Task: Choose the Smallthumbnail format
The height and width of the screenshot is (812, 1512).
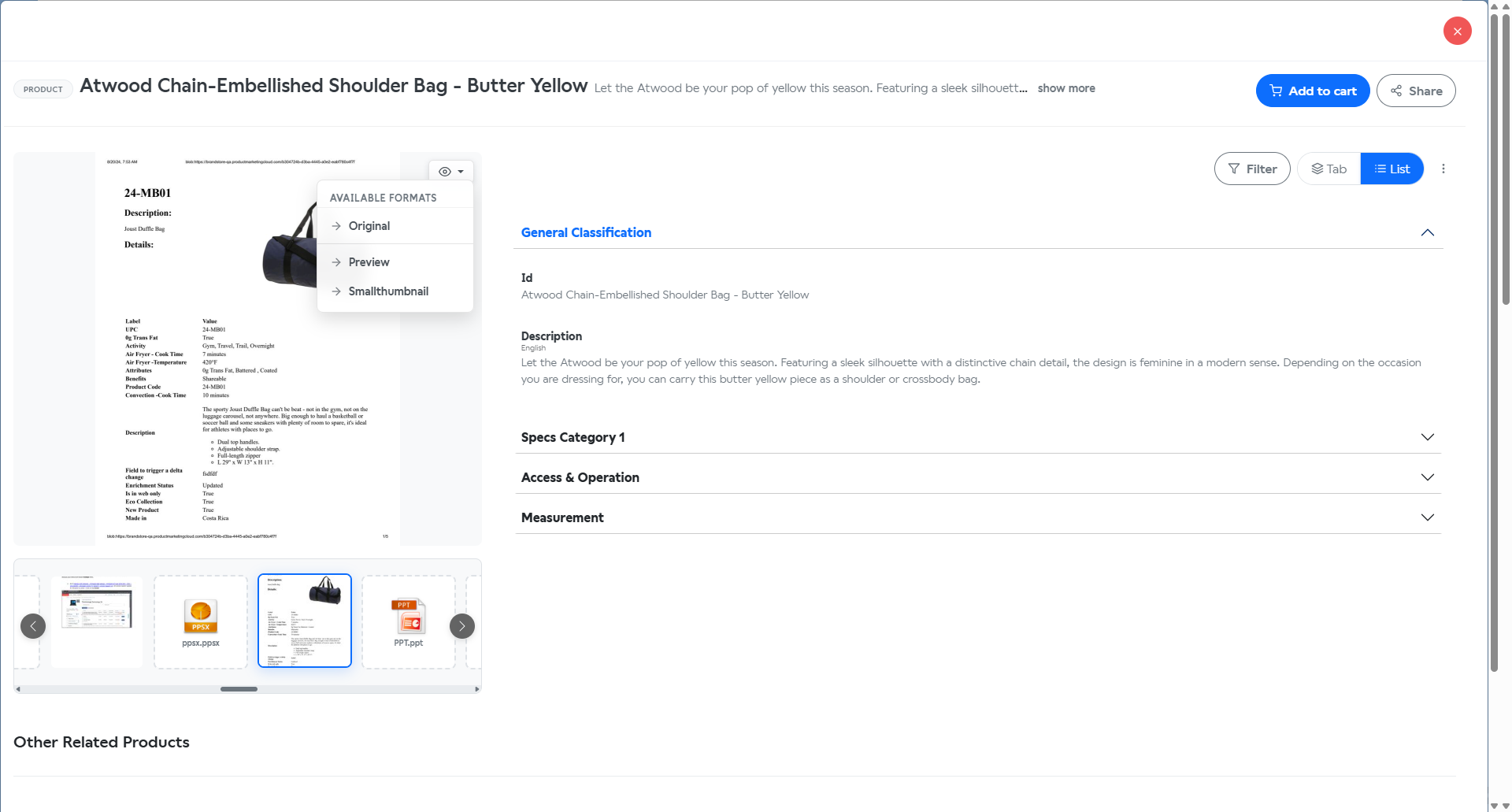Action: pyautogui.click(x=395, y=291)
